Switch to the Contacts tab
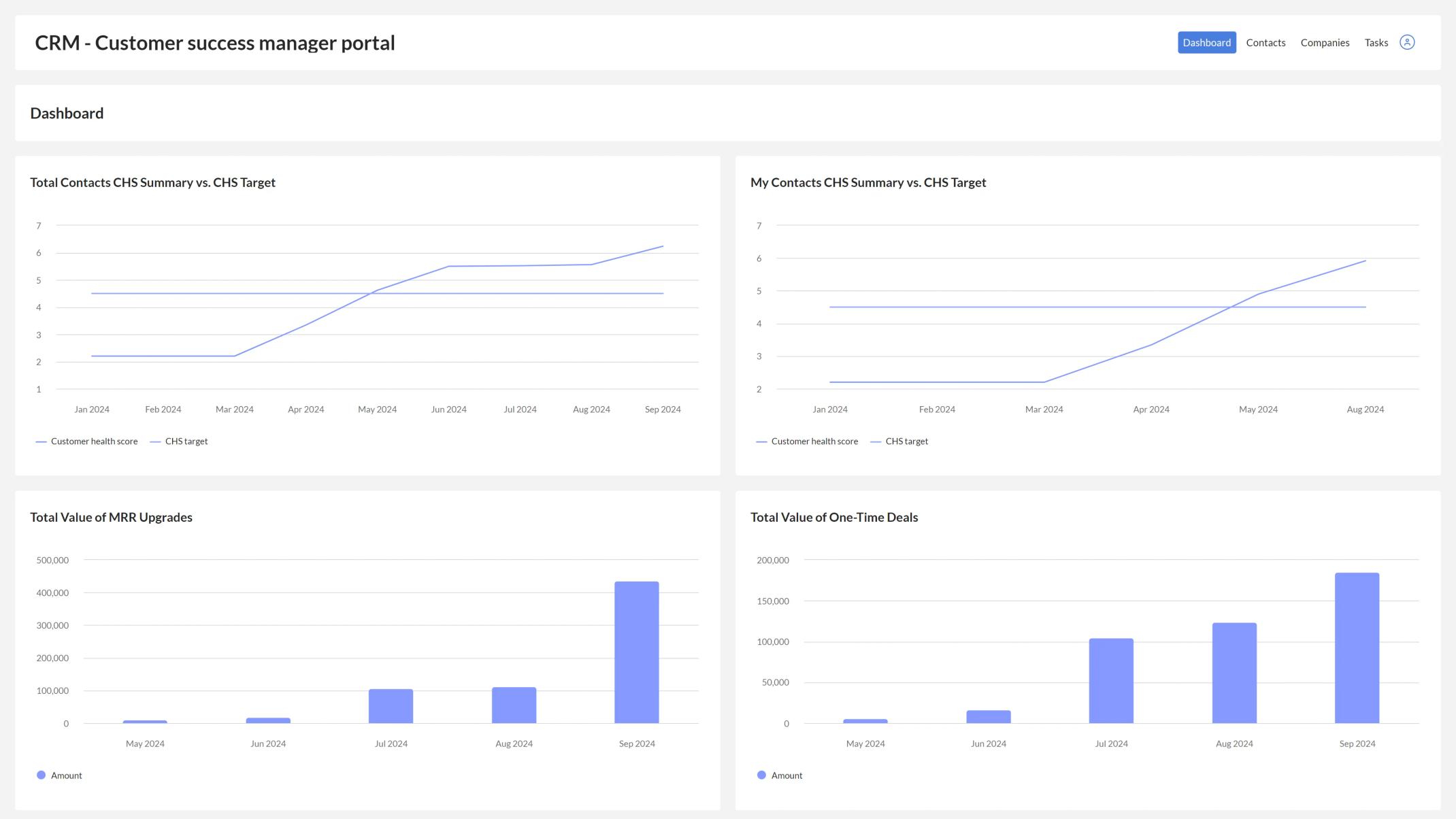1456x819 pixels. tap(1265, 41)
